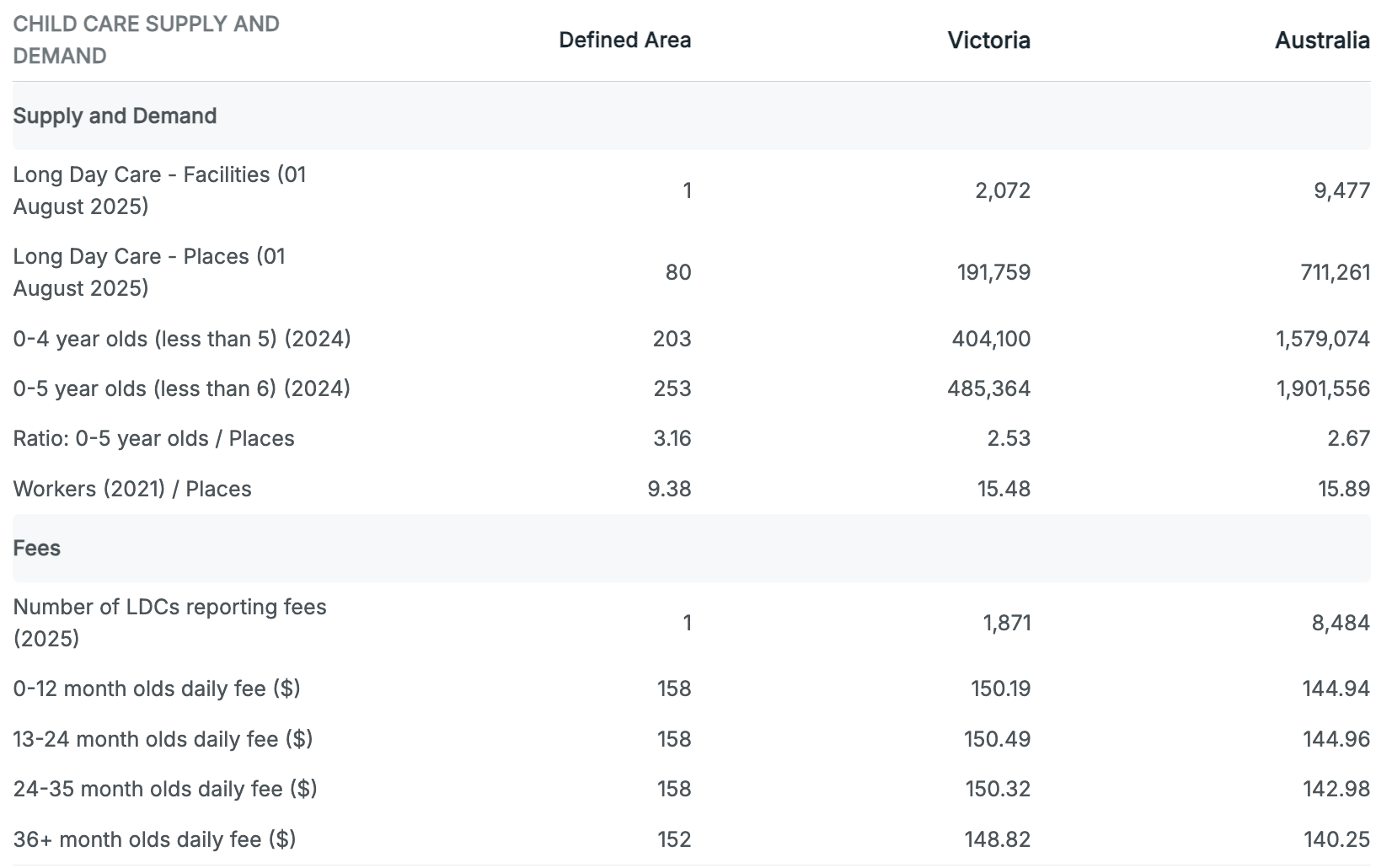The height and width of the screenshot is (868, 1392).
Task: Click Victoria's 191,759 places value
Action: (x=993, y=272)
